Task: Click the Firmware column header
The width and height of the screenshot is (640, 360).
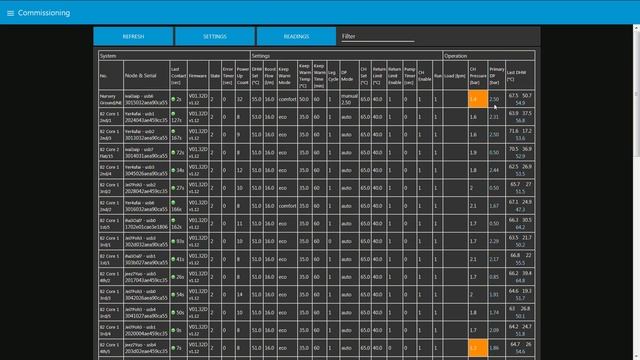Action: pos(198,76)
